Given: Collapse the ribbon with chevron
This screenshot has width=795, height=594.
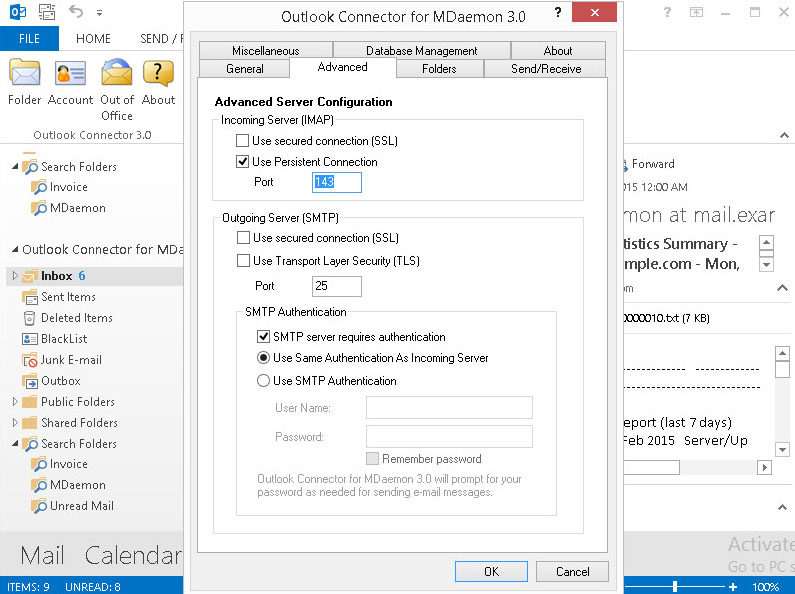Looking at the screenshot, I should coord(784,135).
